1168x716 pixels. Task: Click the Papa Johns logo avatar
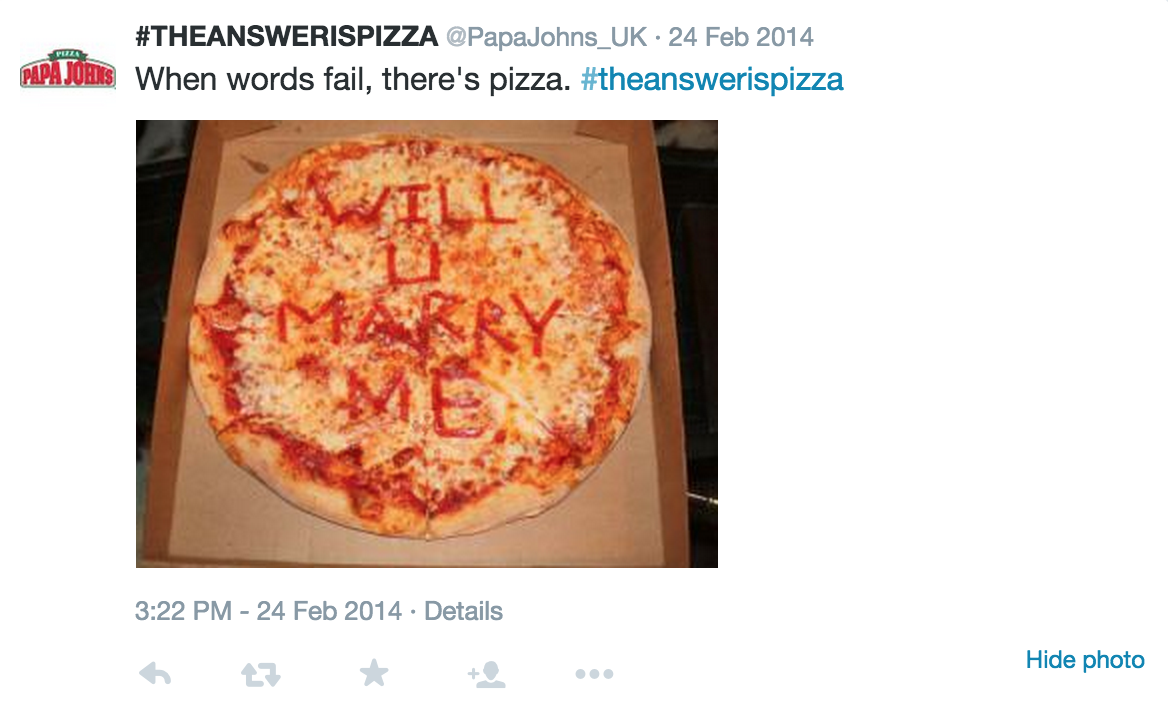click(68, 69)
